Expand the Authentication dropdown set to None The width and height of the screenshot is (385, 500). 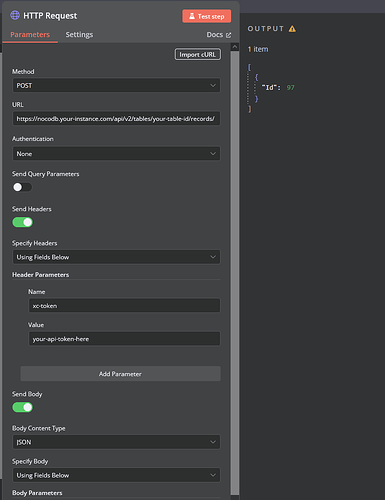point(116,154)
